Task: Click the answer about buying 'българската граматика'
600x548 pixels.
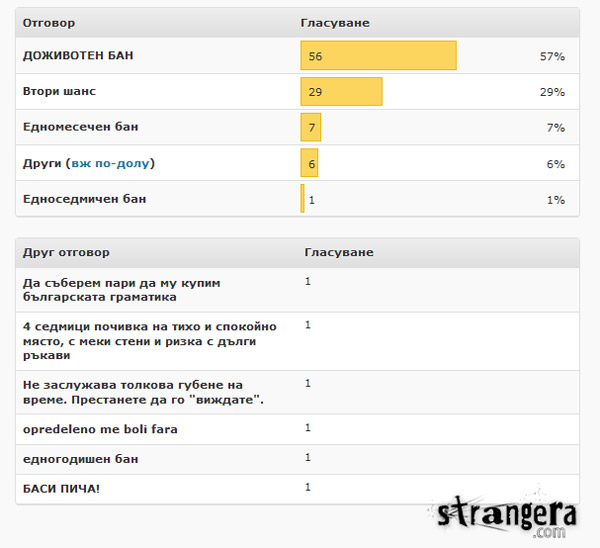Action: [x=121, y=290]
